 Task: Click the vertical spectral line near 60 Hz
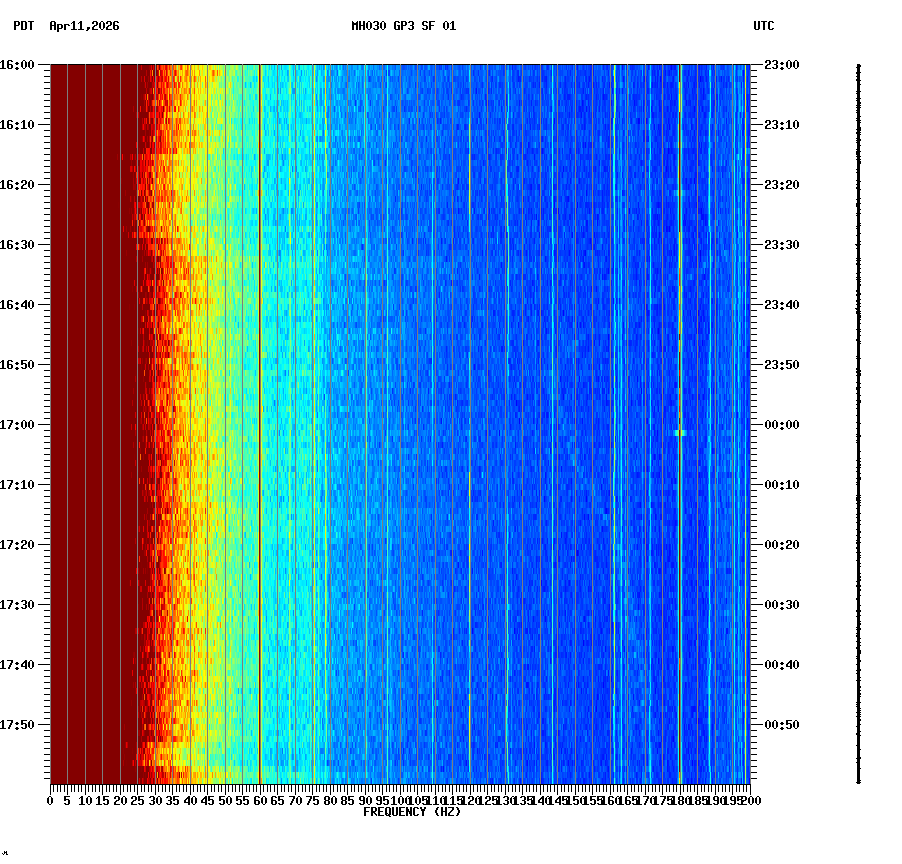click(259, 400)
